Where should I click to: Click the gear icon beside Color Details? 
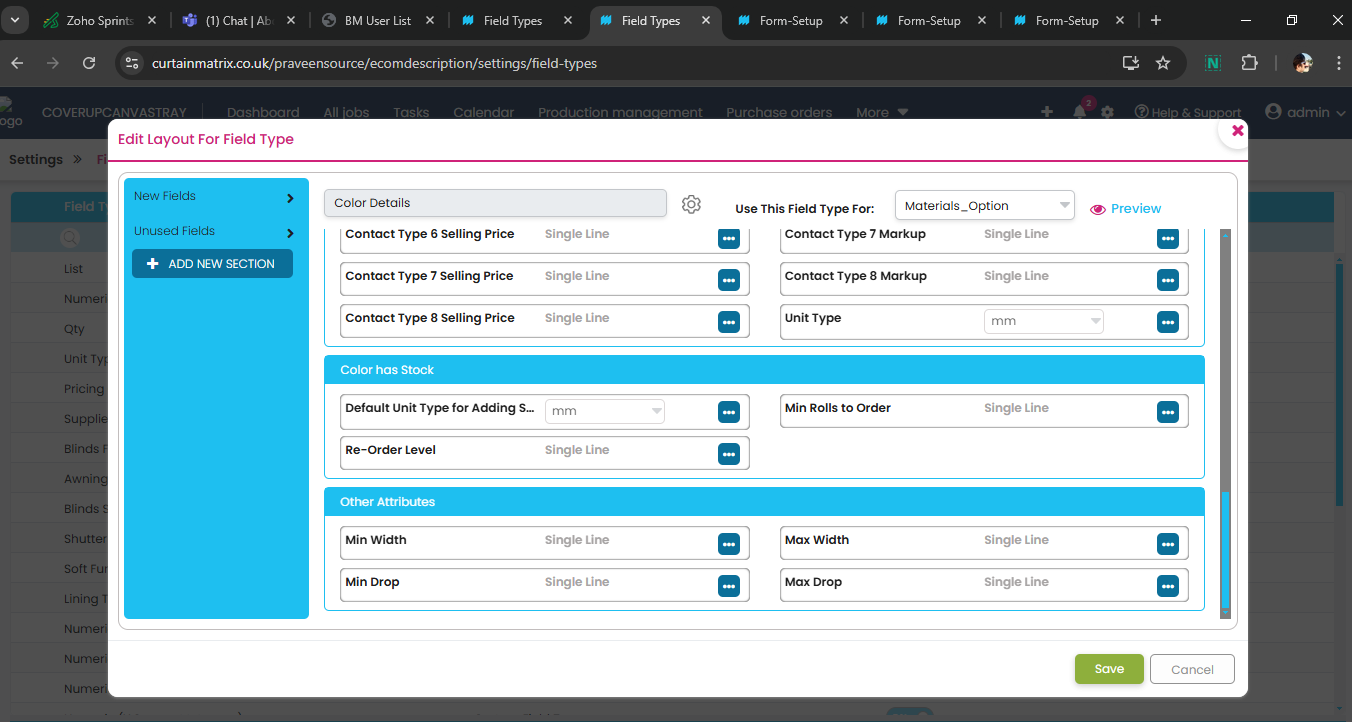(691, 204)
